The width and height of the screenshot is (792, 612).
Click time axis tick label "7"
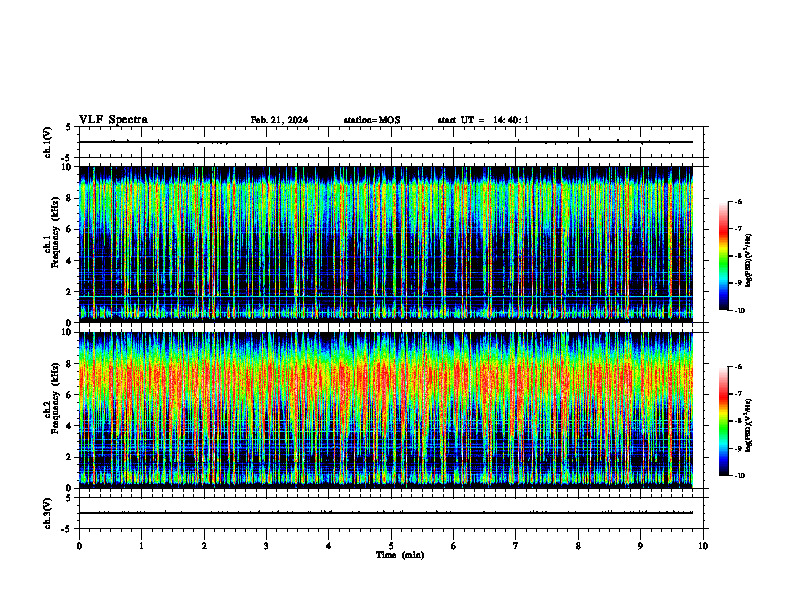[x=516, y=546]
